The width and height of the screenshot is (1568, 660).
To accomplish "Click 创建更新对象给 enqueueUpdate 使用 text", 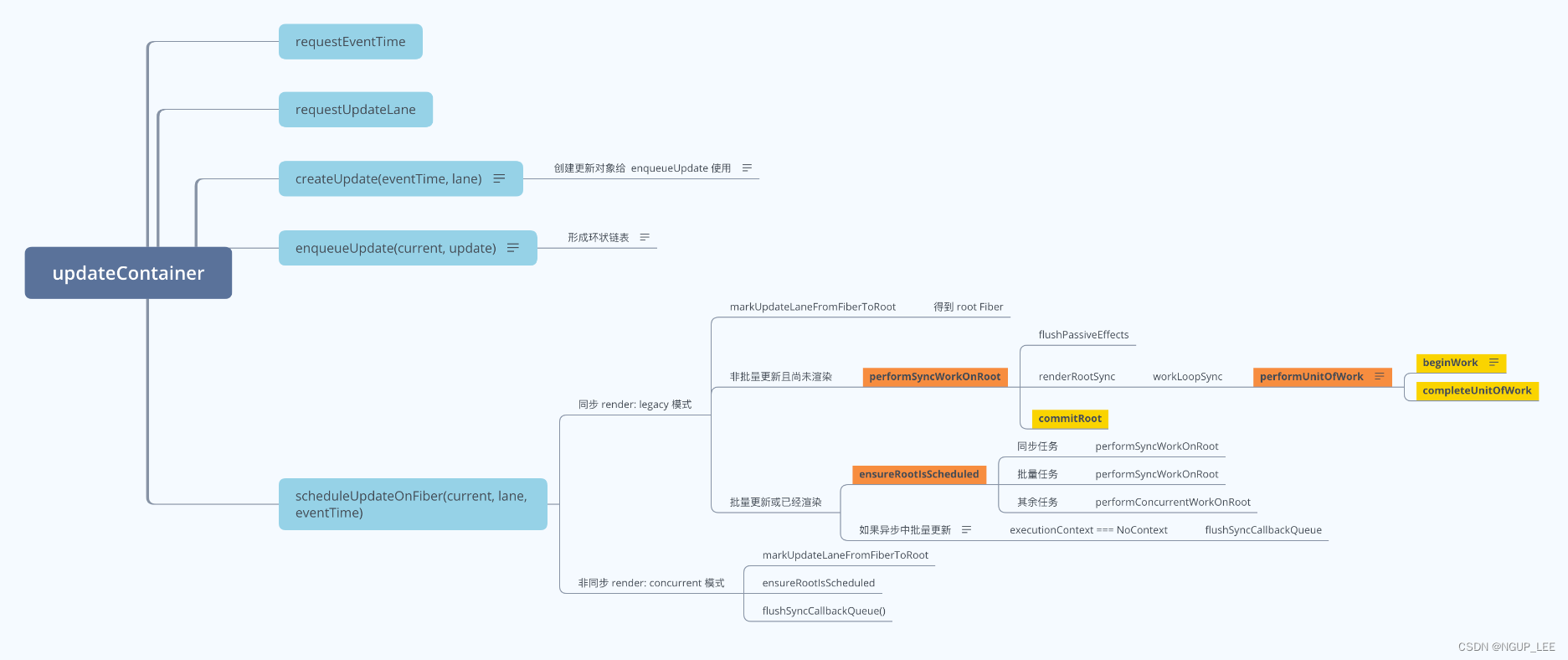I will point(642,168).
